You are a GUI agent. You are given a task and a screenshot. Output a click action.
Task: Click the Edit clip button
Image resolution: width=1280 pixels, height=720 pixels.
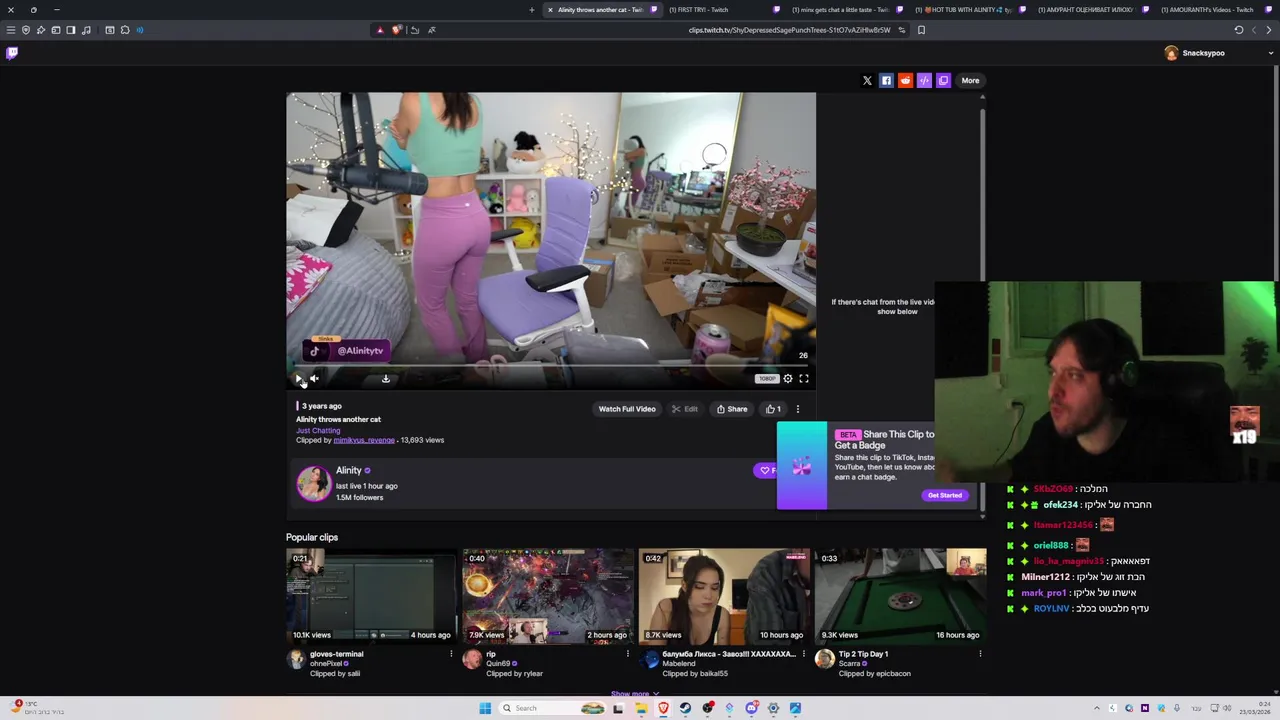pos(685,409)
